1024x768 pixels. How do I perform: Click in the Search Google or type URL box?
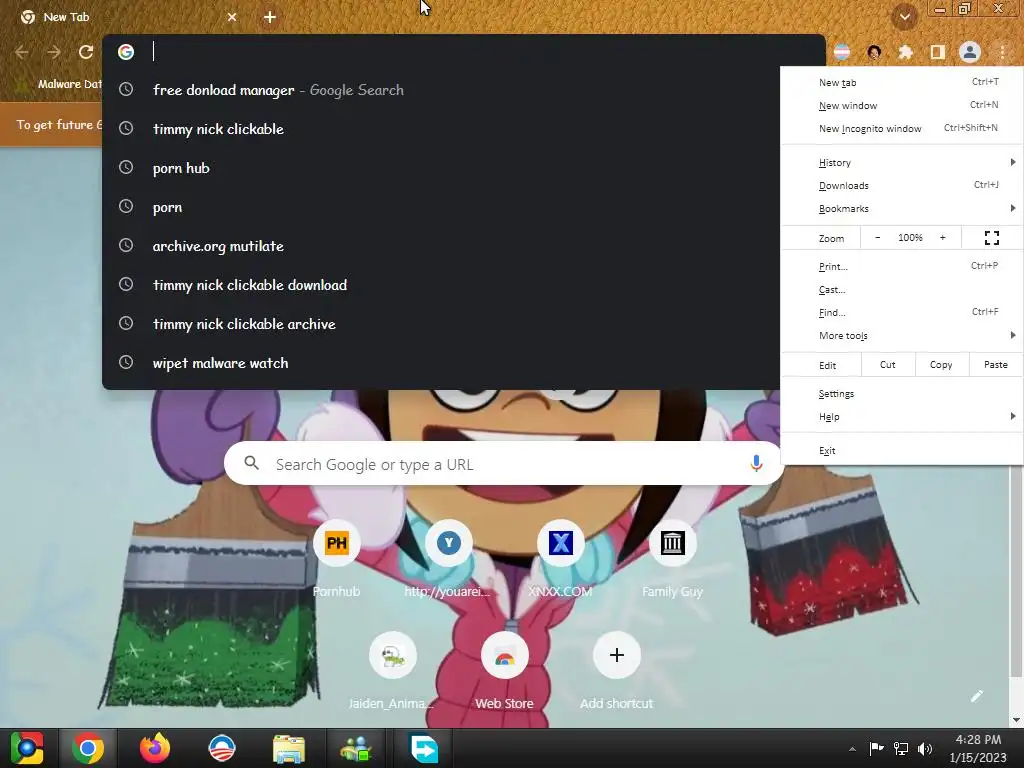(504, 464)
